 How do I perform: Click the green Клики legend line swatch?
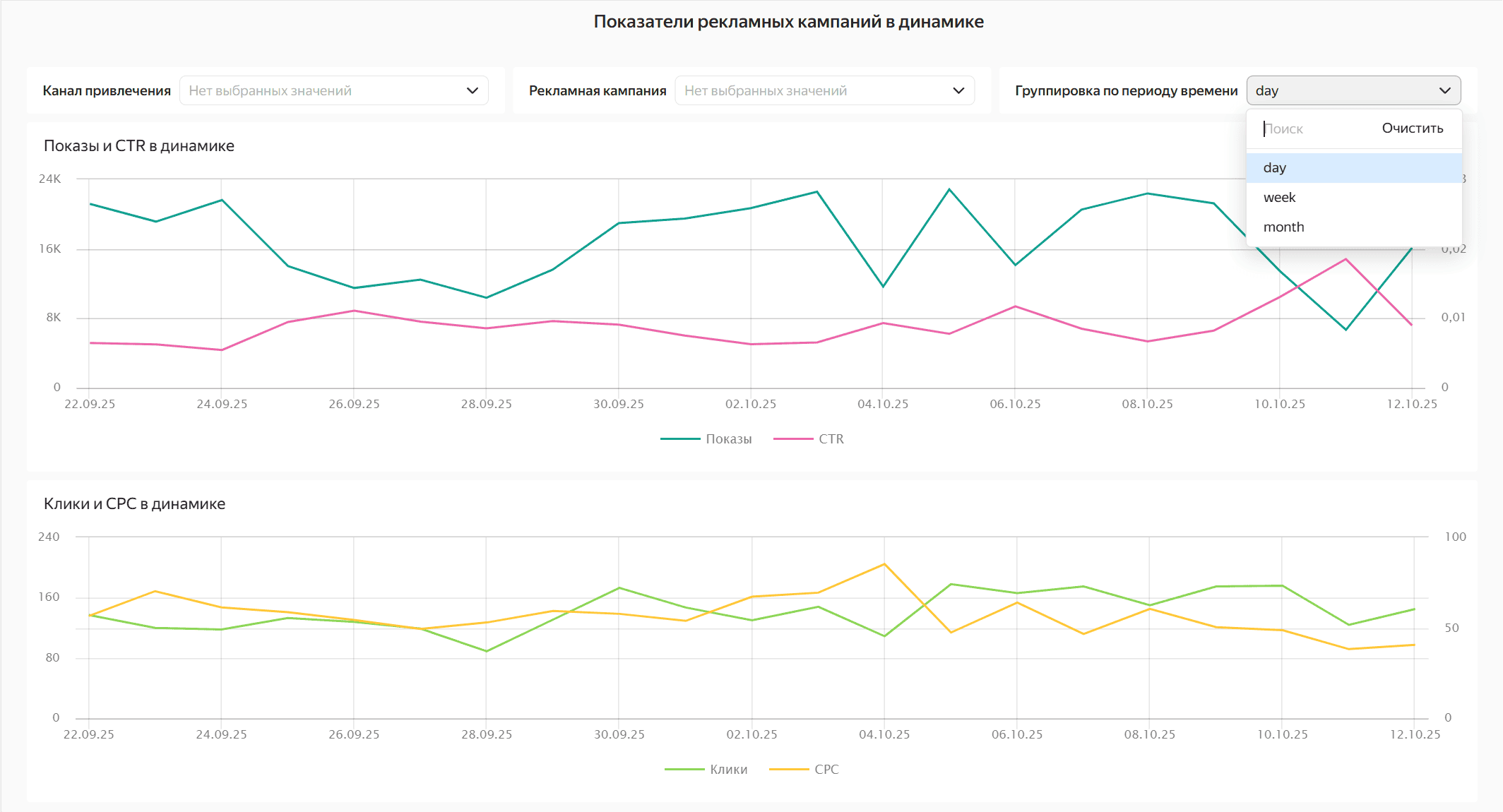tap(684, 770)
